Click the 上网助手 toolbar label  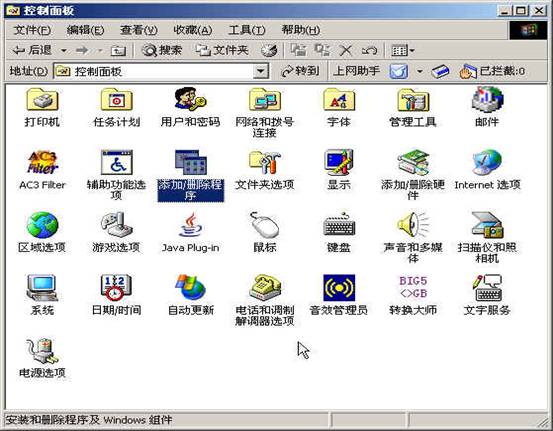[x=357, y=71]
